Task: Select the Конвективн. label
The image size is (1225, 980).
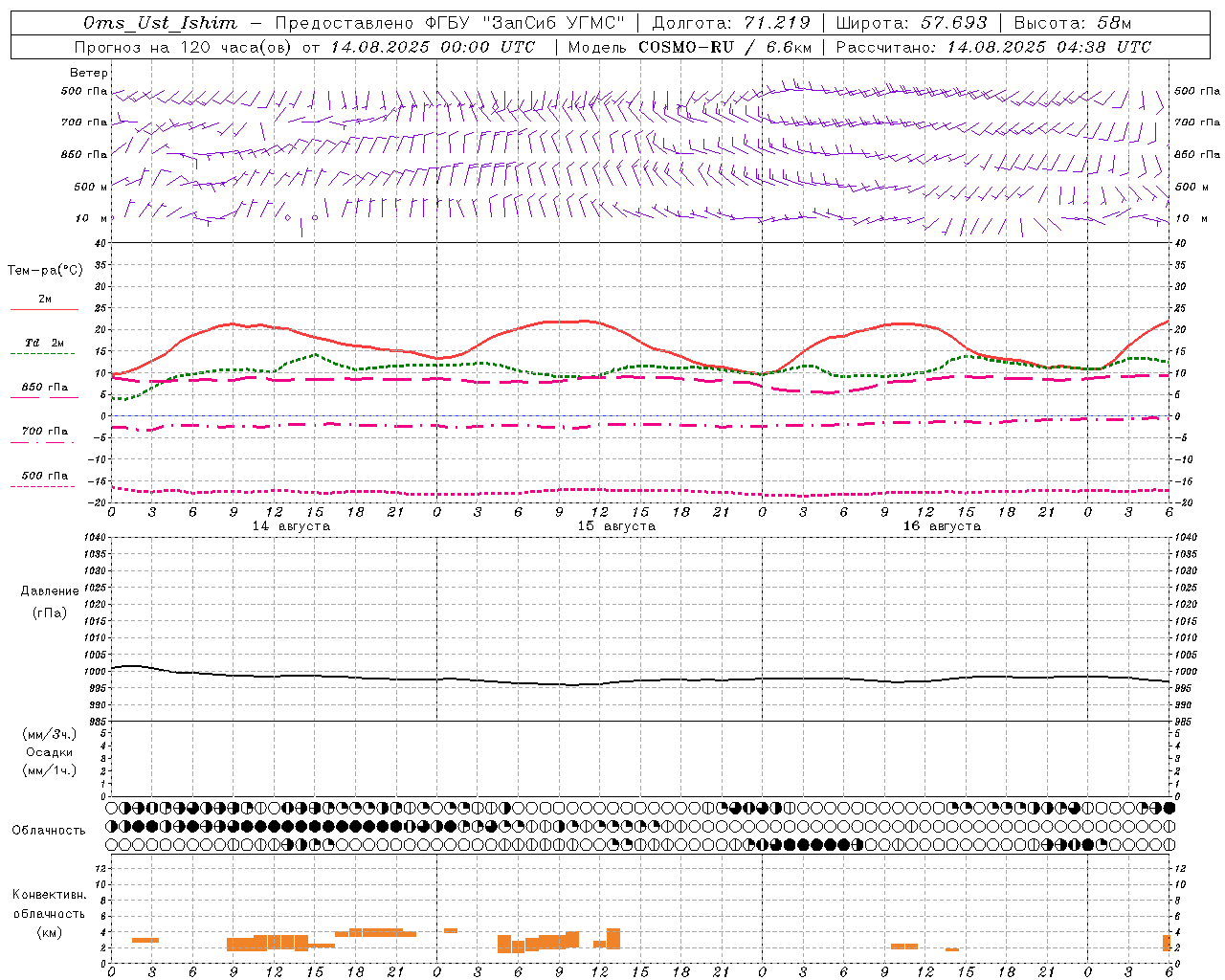Action: coord(50,895)
